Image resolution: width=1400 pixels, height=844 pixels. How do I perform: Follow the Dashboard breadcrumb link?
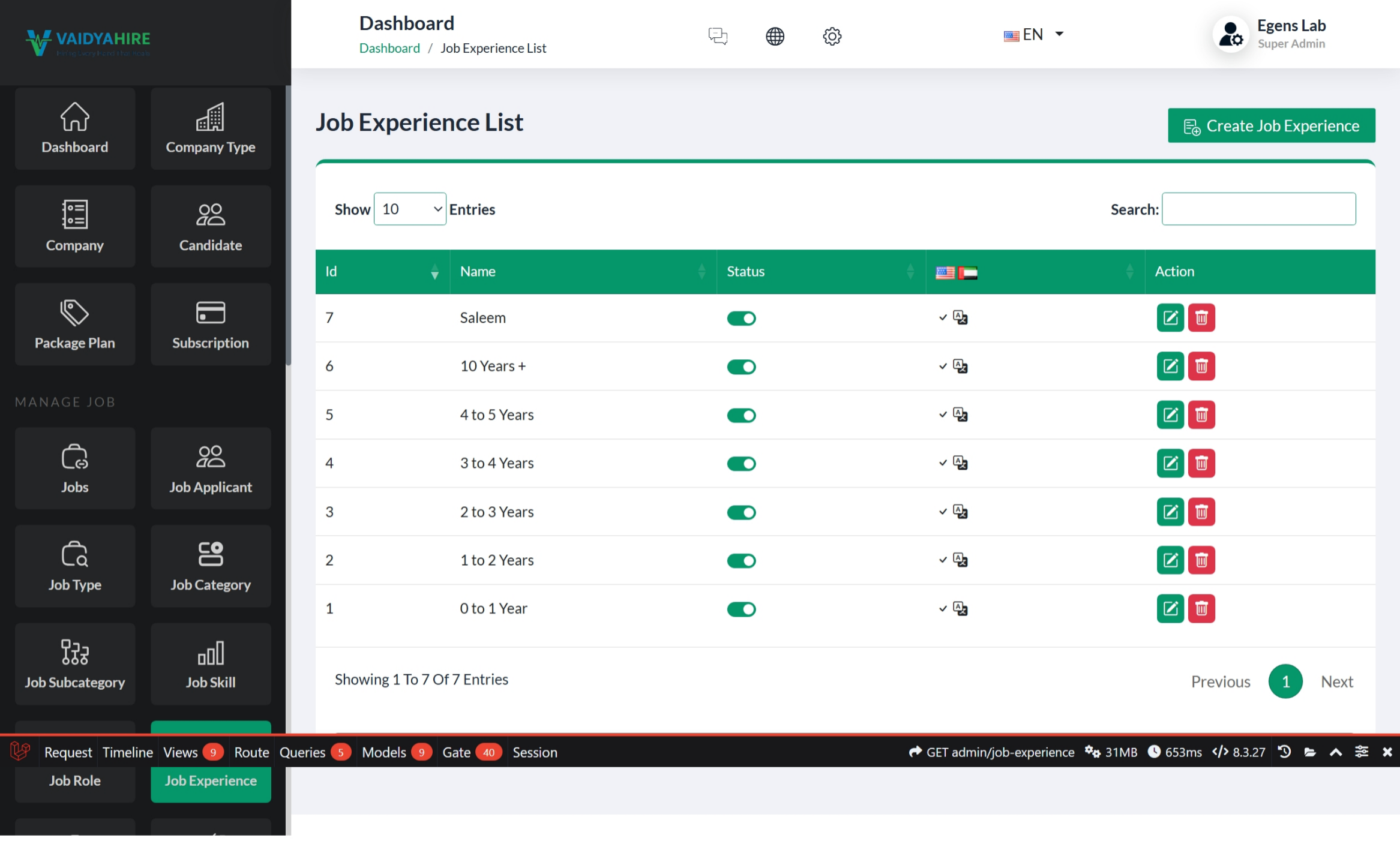point(389,48)
